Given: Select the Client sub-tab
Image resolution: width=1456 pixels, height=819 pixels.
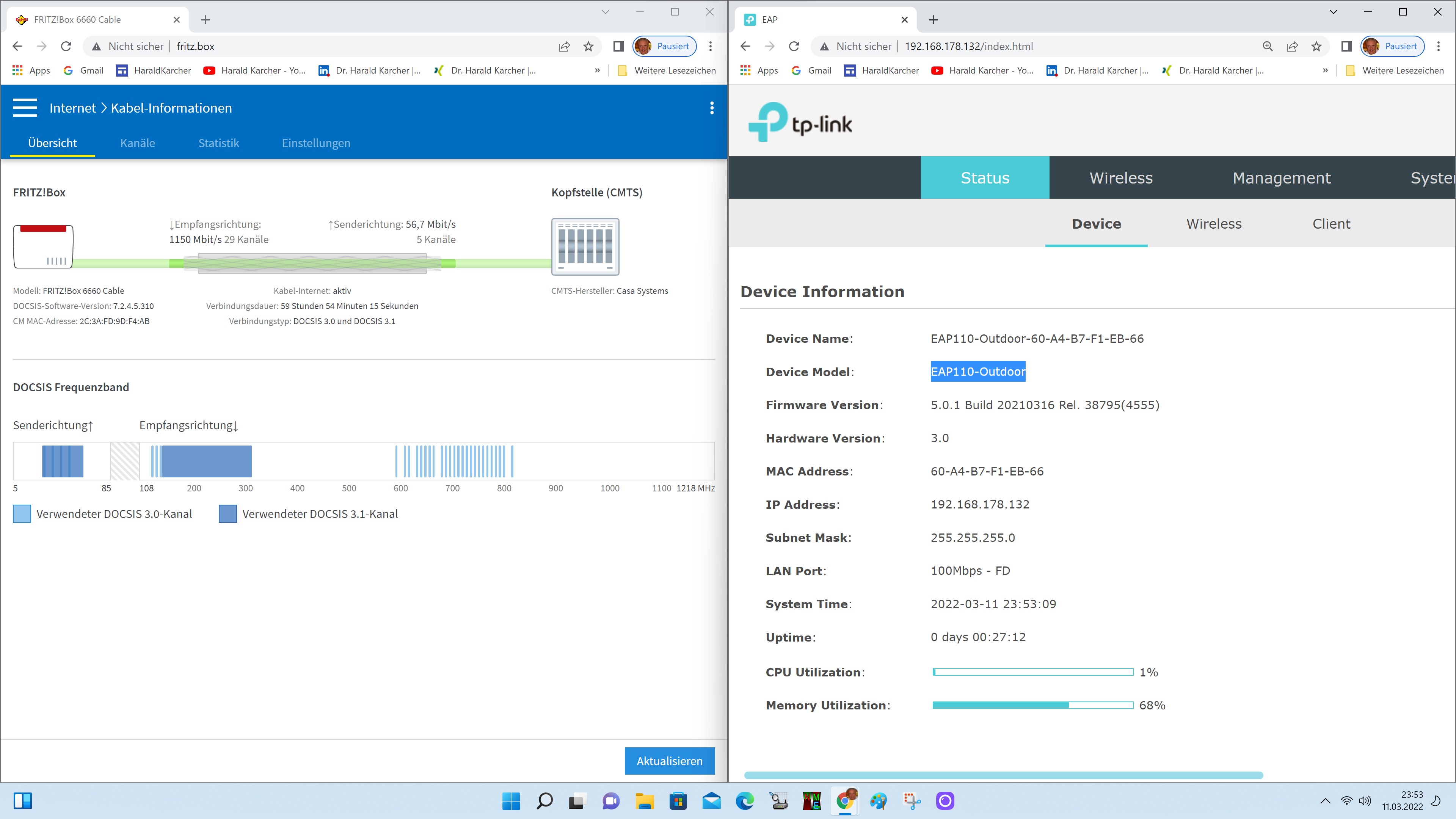Looking at the screenshot, I should [1331, 224].
